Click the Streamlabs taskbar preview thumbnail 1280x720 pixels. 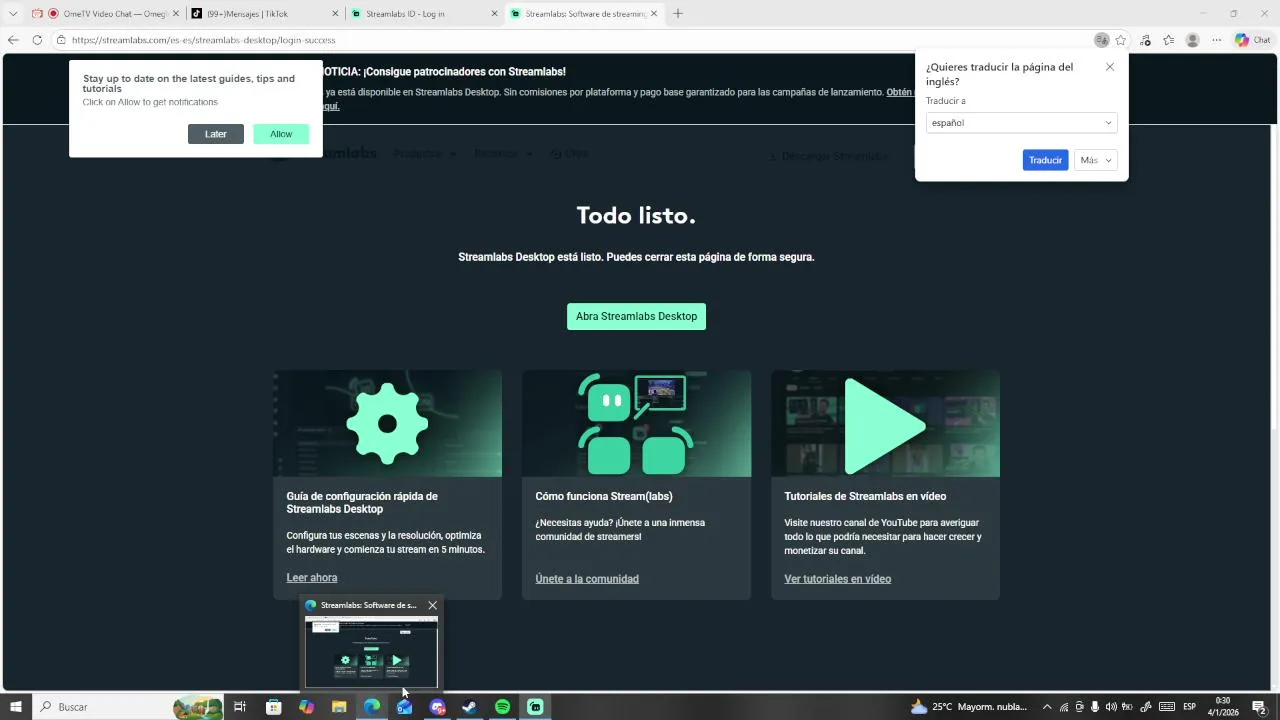coord(371,652)
